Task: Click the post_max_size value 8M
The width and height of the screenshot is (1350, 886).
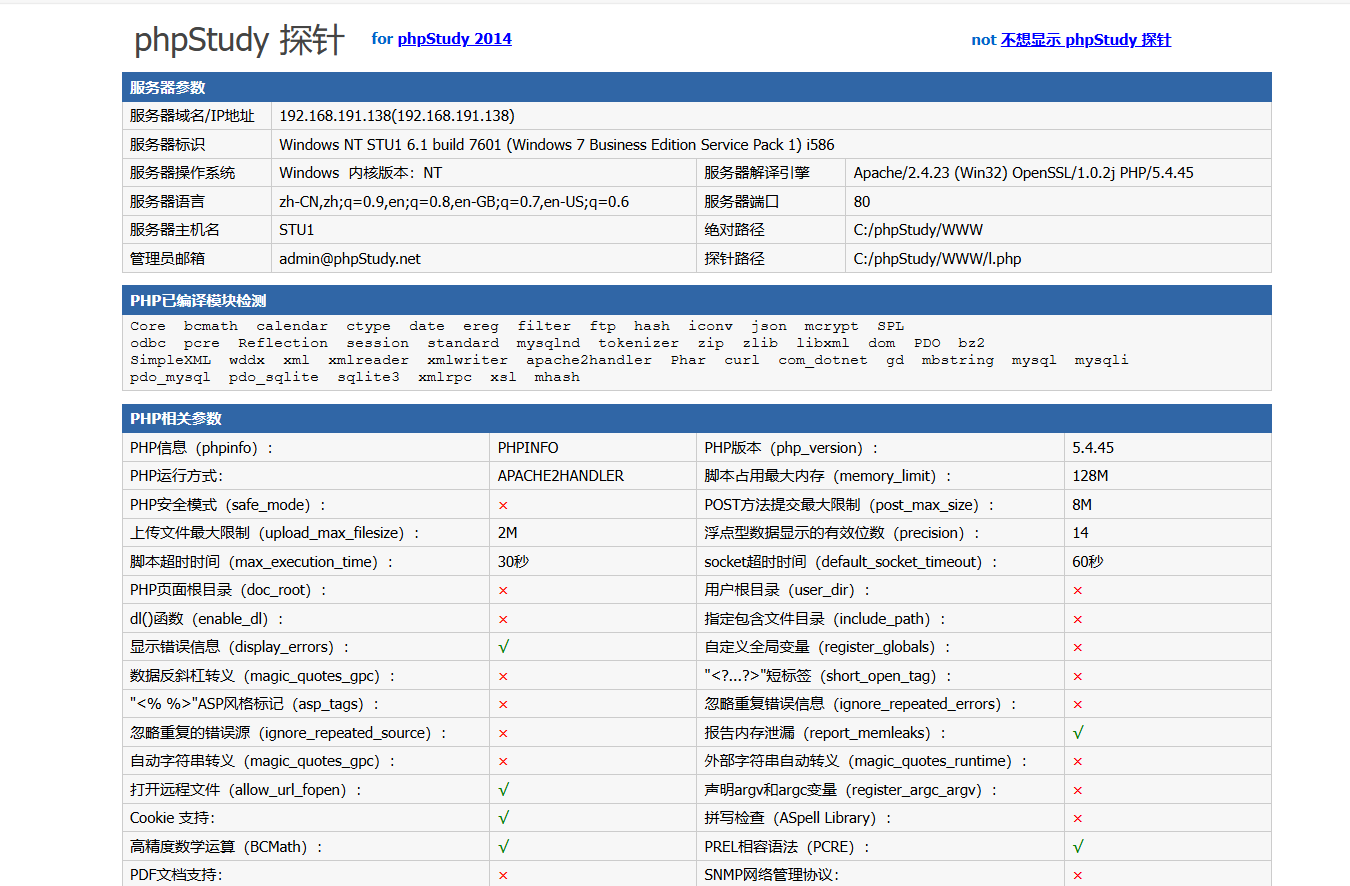Action: tap(1082, 505)
